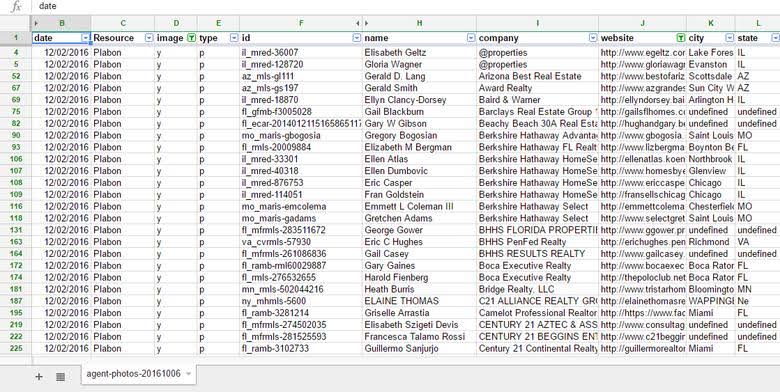780x392 pixels.
Task: Select cell Ellen Atlas
Action: tap(419, 159)
